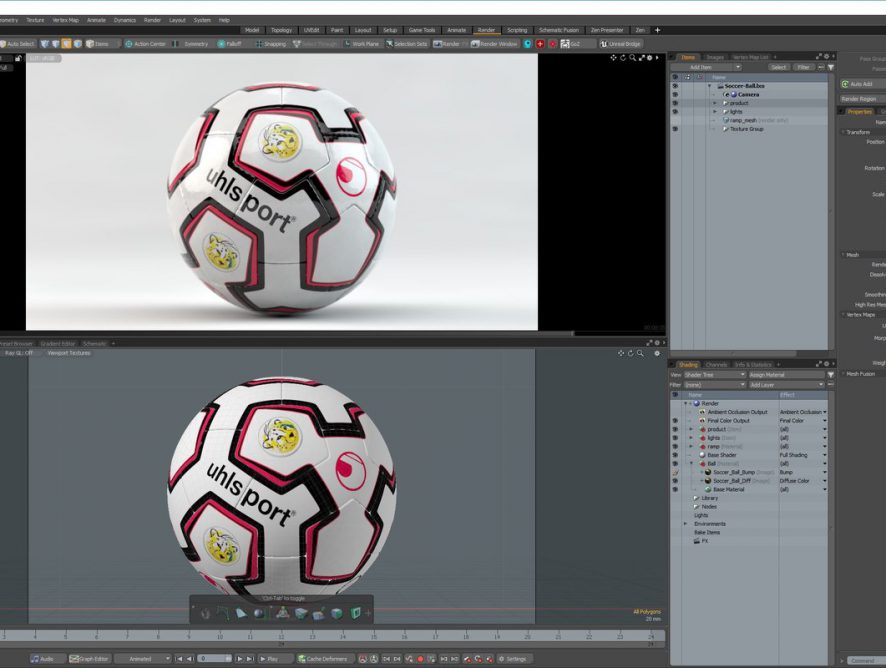The height and width of the screenshot is (668, 886).
Task: Click frame 12 on the timeline ruler
Action: coord(281,635)
